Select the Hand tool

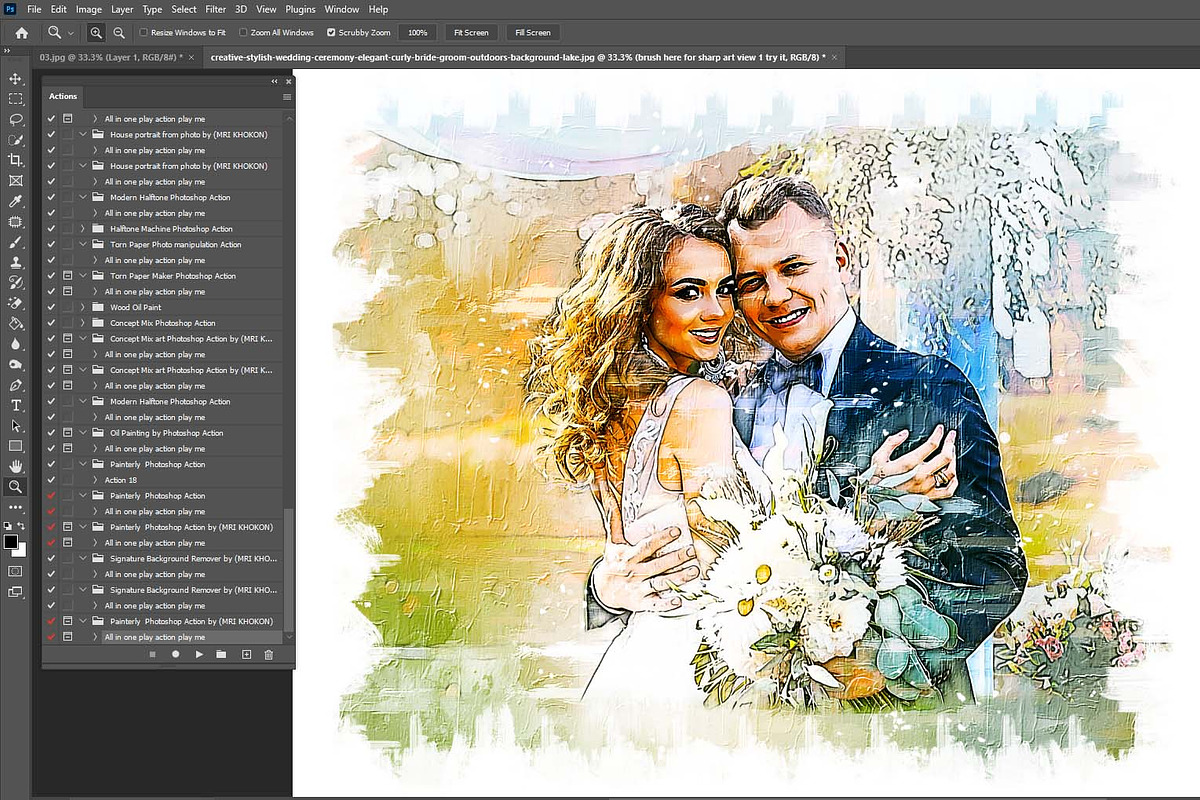point(15,467)
